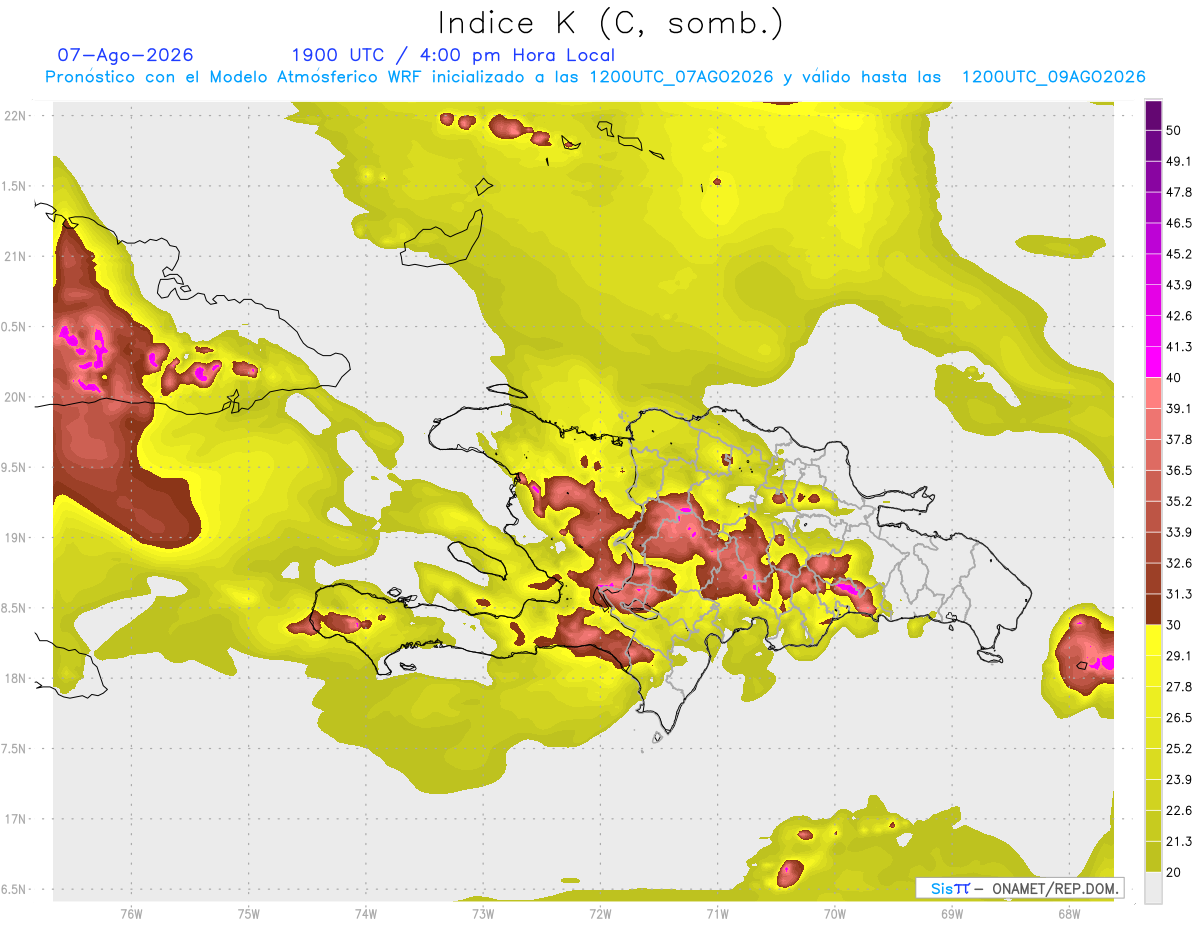
Task: Click the '69W' longitude label
Action: (x=952, y=914)
